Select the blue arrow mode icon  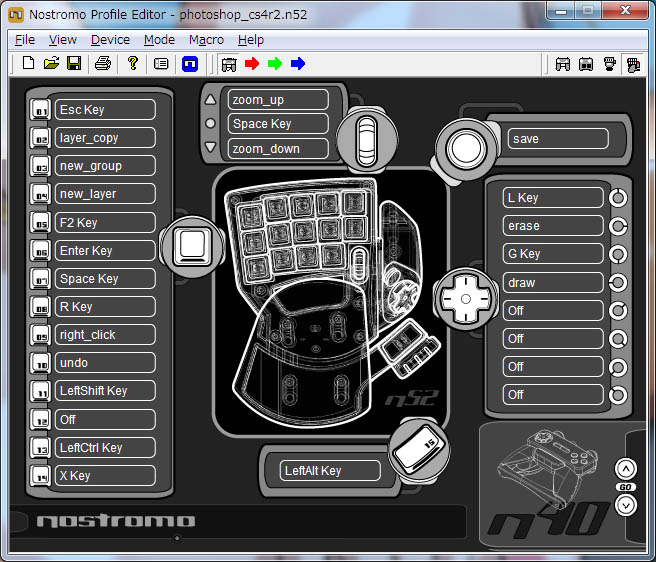(298, 64)
